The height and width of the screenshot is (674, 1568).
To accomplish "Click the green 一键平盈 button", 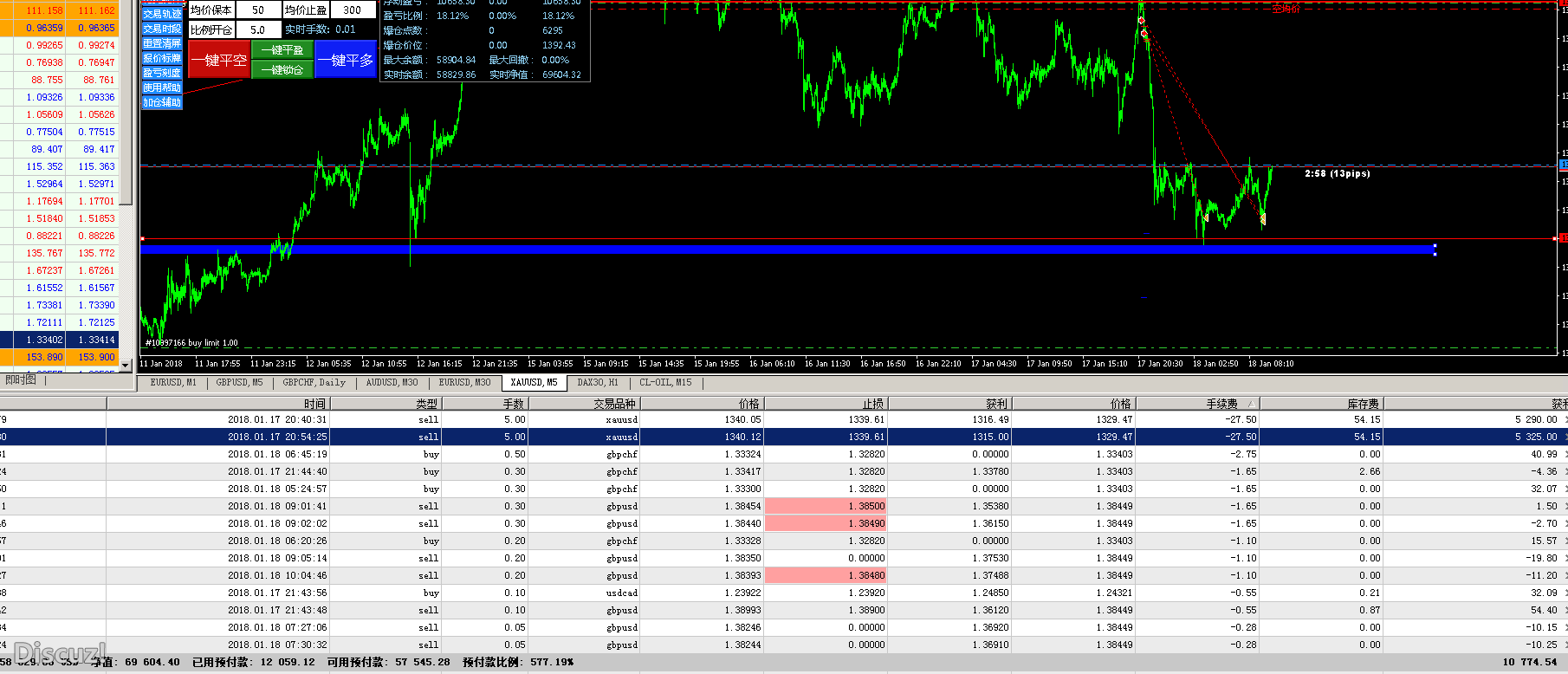I will (282, 50).
